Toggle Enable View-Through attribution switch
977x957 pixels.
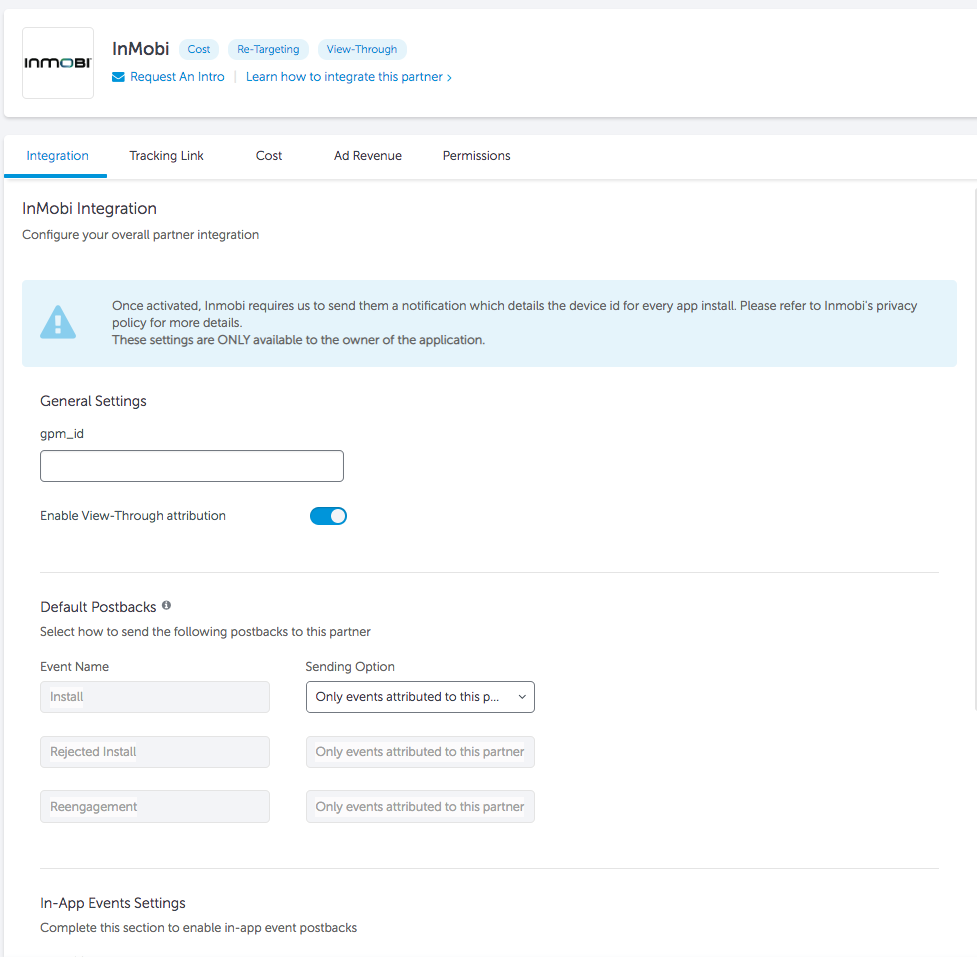[328, 516]
